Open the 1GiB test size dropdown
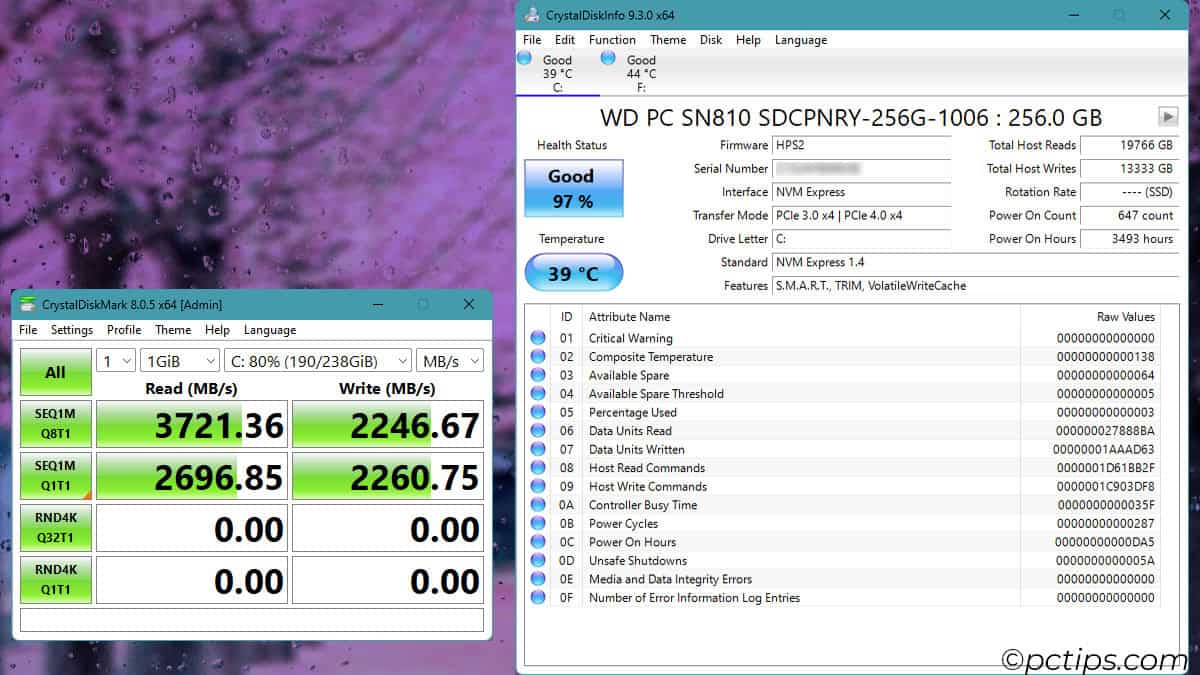The image size is (1200, 675). [x=180, y=360]
